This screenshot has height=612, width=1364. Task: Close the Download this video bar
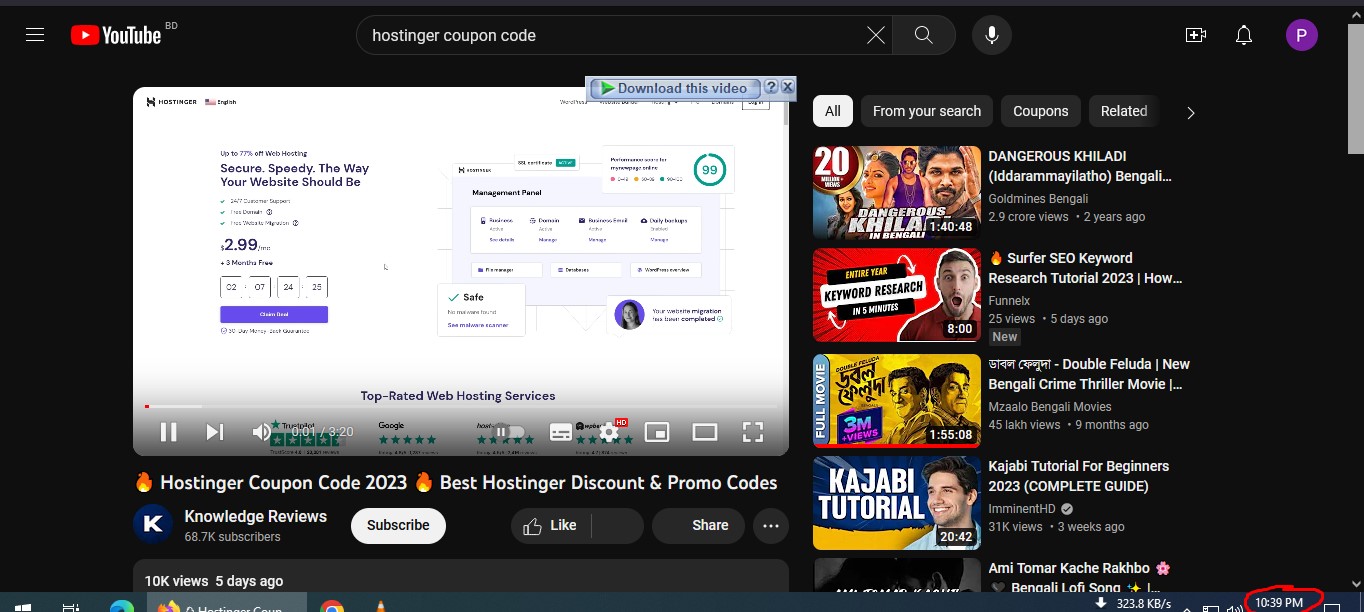tap(787, 87)
